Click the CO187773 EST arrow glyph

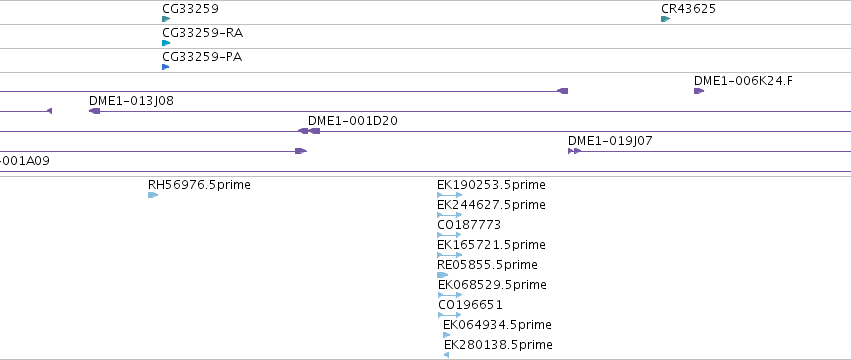coord(449,235)
